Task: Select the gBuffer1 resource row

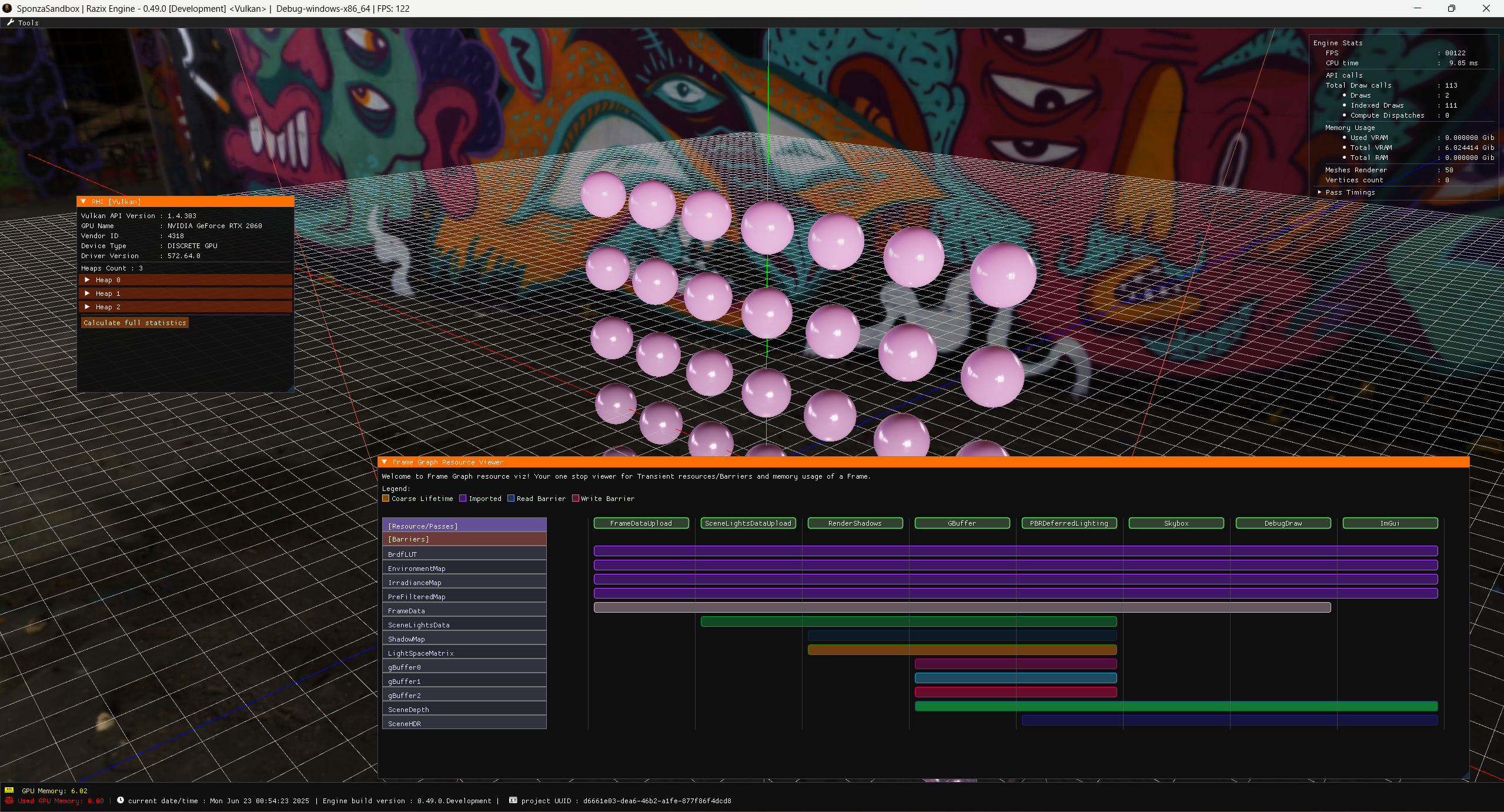Action: click(464, 681)
